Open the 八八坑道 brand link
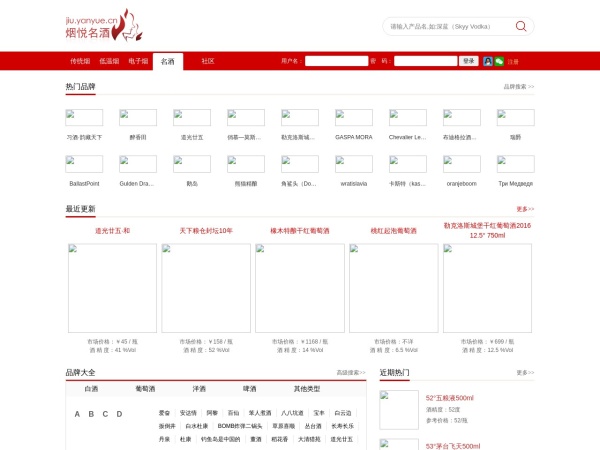 tap(292, 413)
